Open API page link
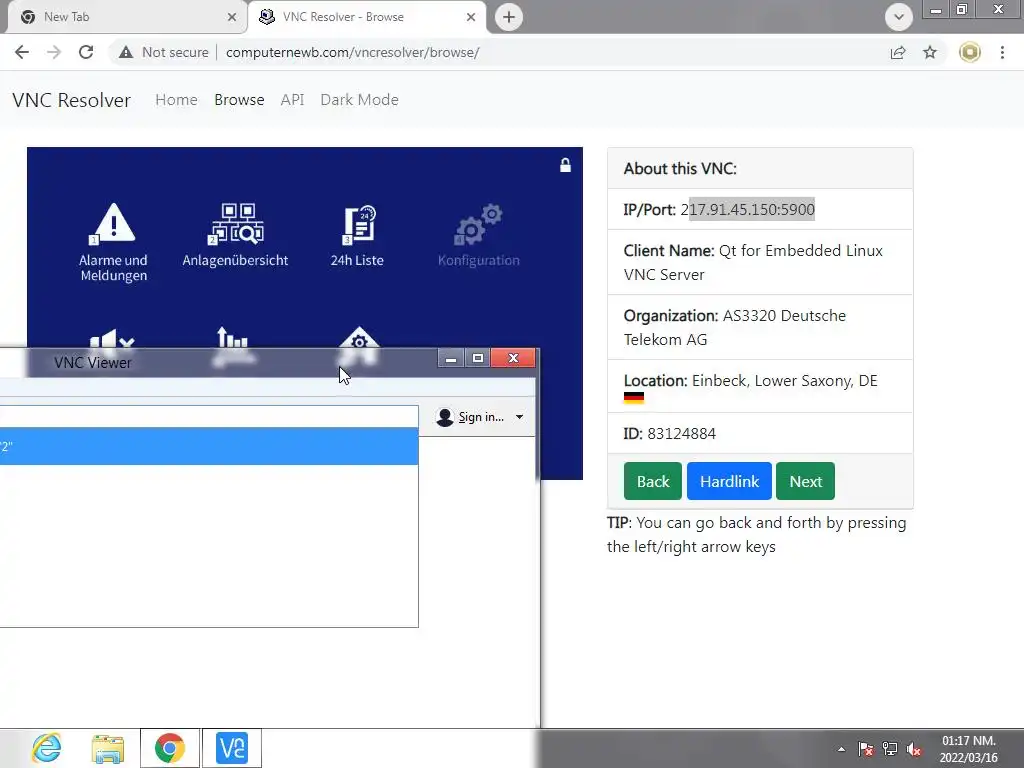This screenshot has width=1024, height=768. click(292, 100)
